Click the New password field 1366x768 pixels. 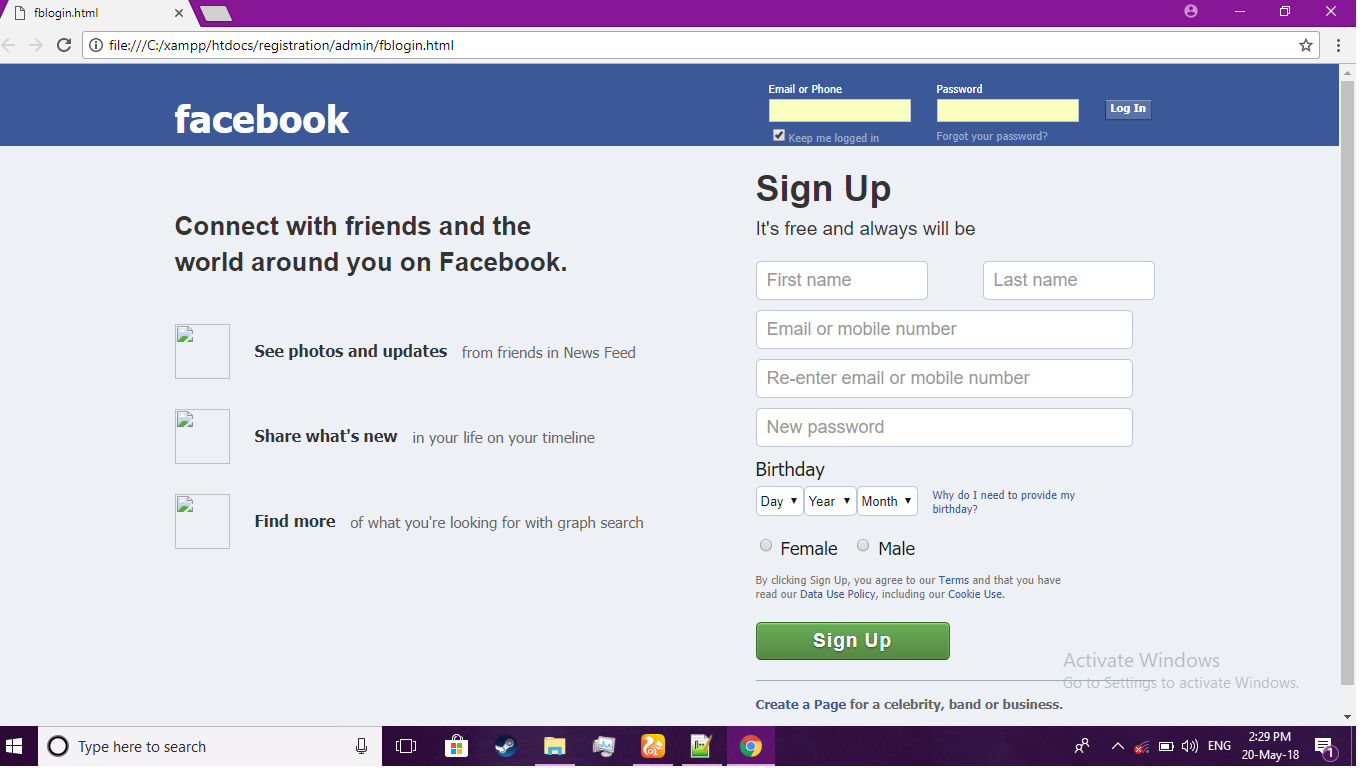[944, 427]
